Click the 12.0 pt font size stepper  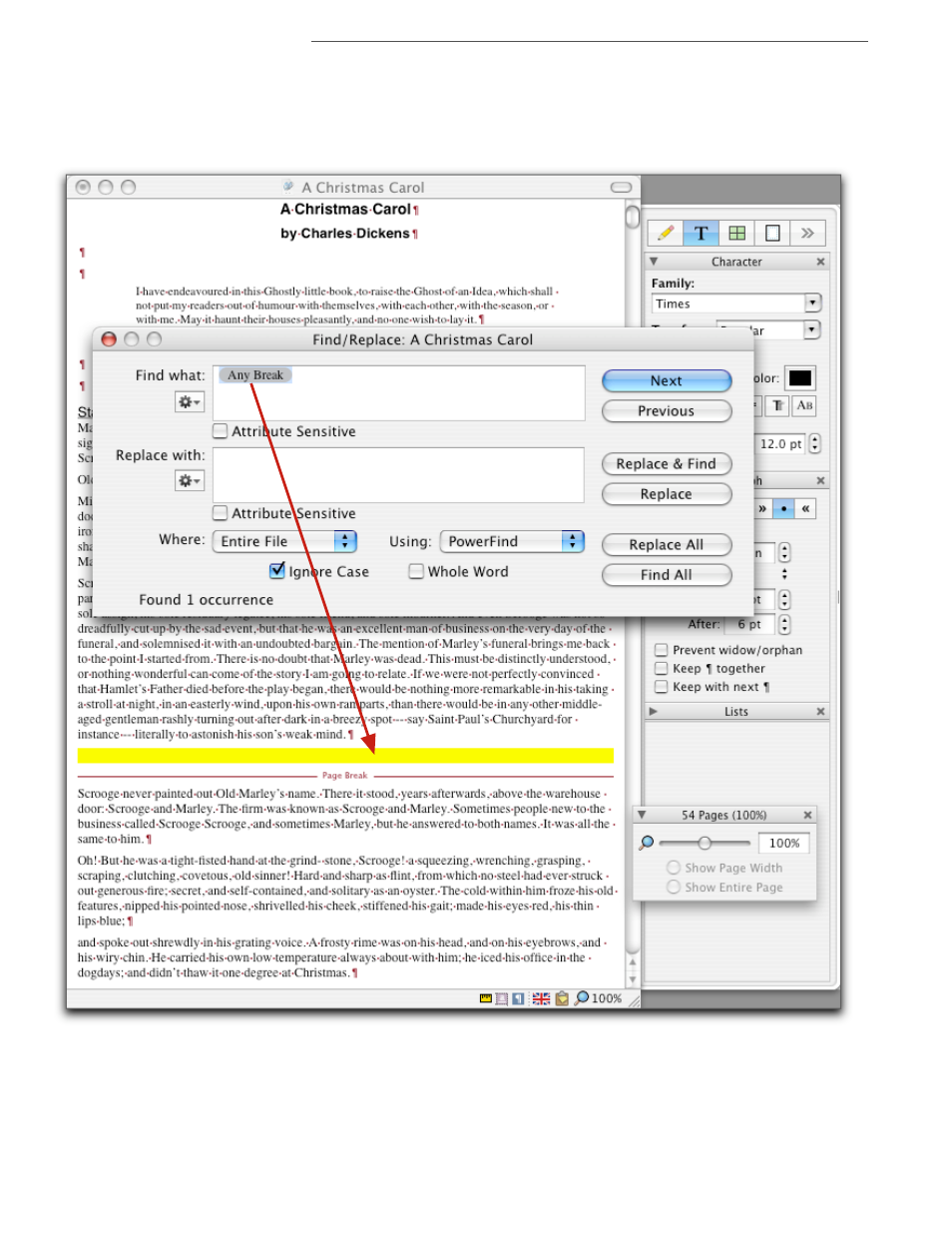click(815, 443)
